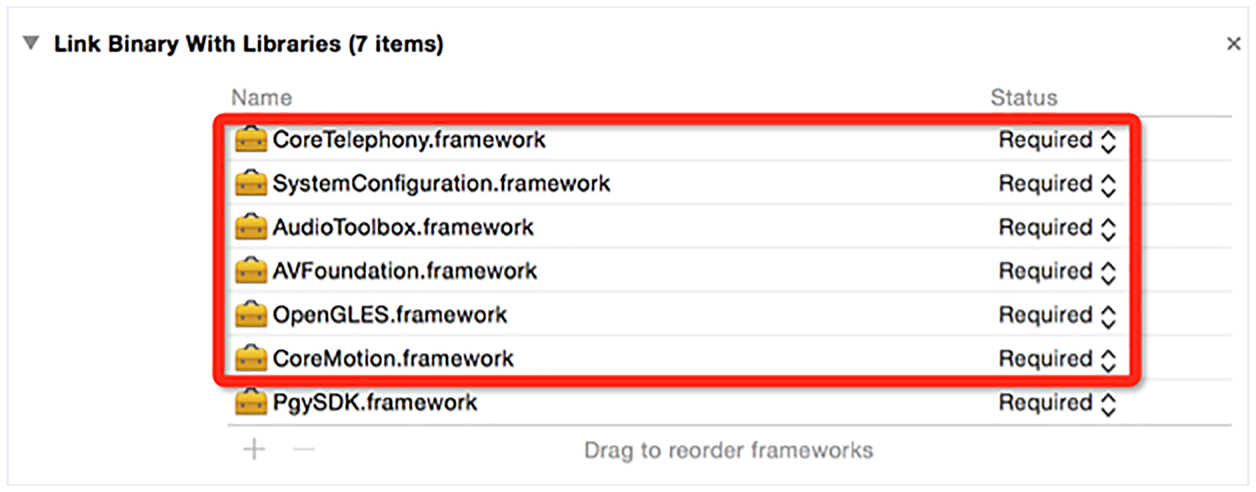This screenshot has height=492, width=1256.
Task: Change status stepper for PgySDK.framework
Action: click(1107, 403)
